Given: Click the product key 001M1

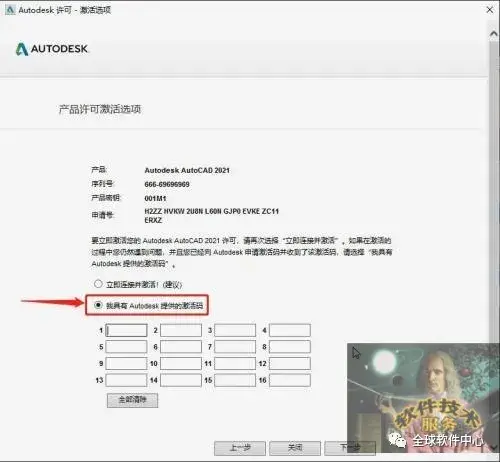Looking at the screenshot, I should (x=155, y=199).
